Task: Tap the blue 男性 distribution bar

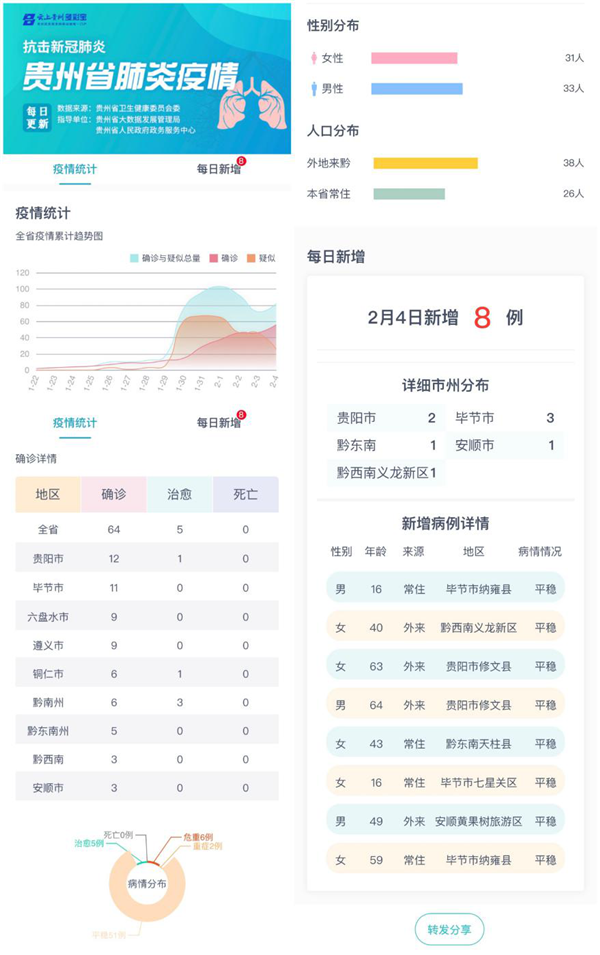Action: [417, 89]
